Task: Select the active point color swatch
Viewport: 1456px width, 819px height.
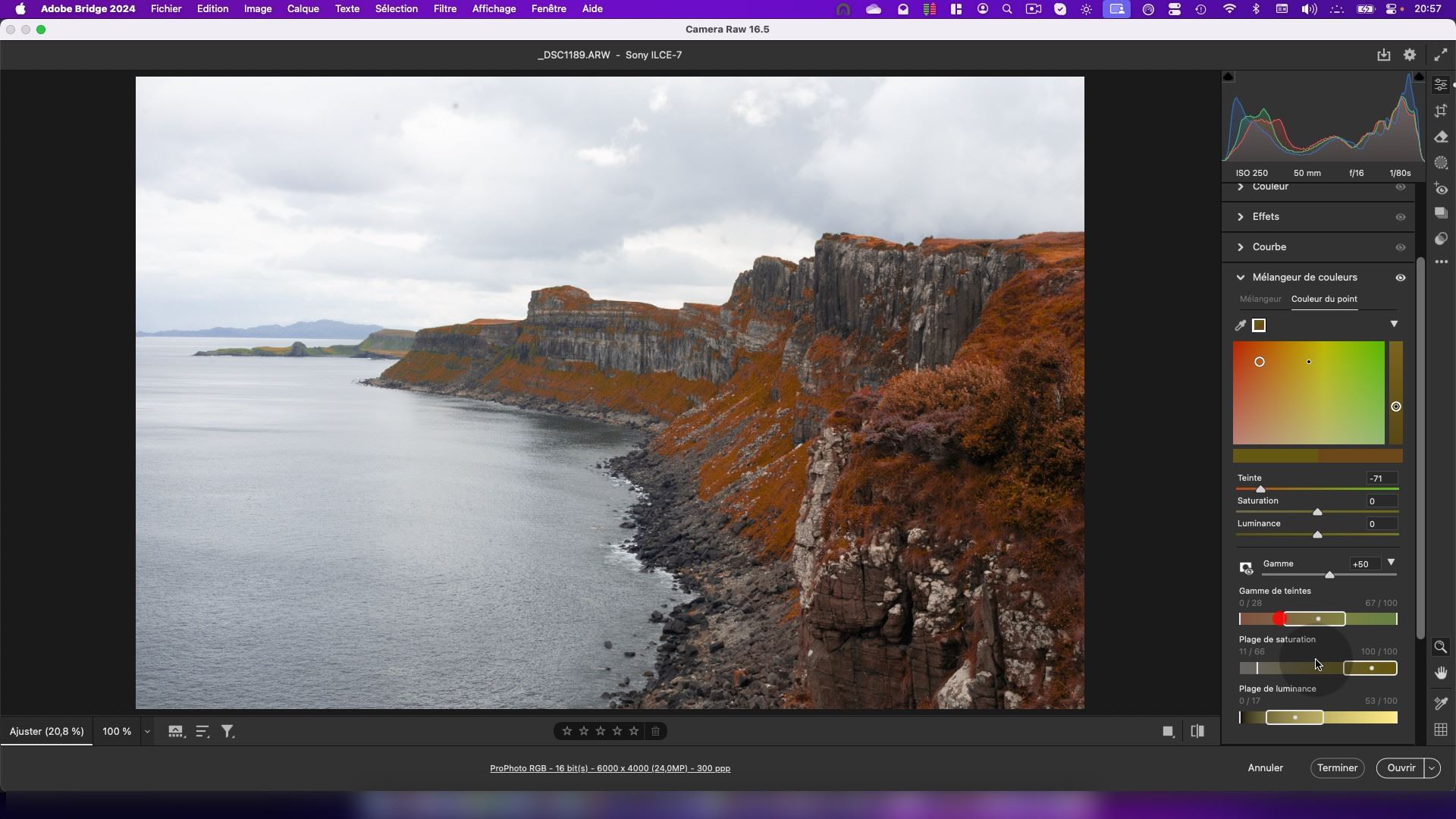Action: [1259, 325]
